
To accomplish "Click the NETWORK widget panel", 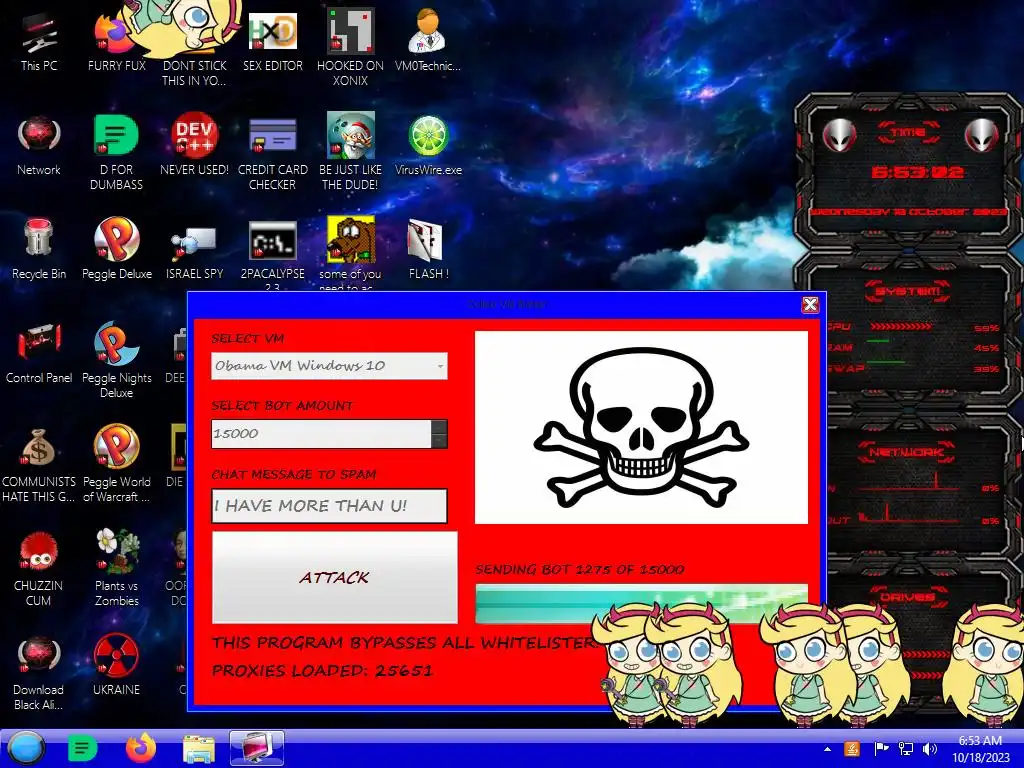I will click(x=914, y=487).
